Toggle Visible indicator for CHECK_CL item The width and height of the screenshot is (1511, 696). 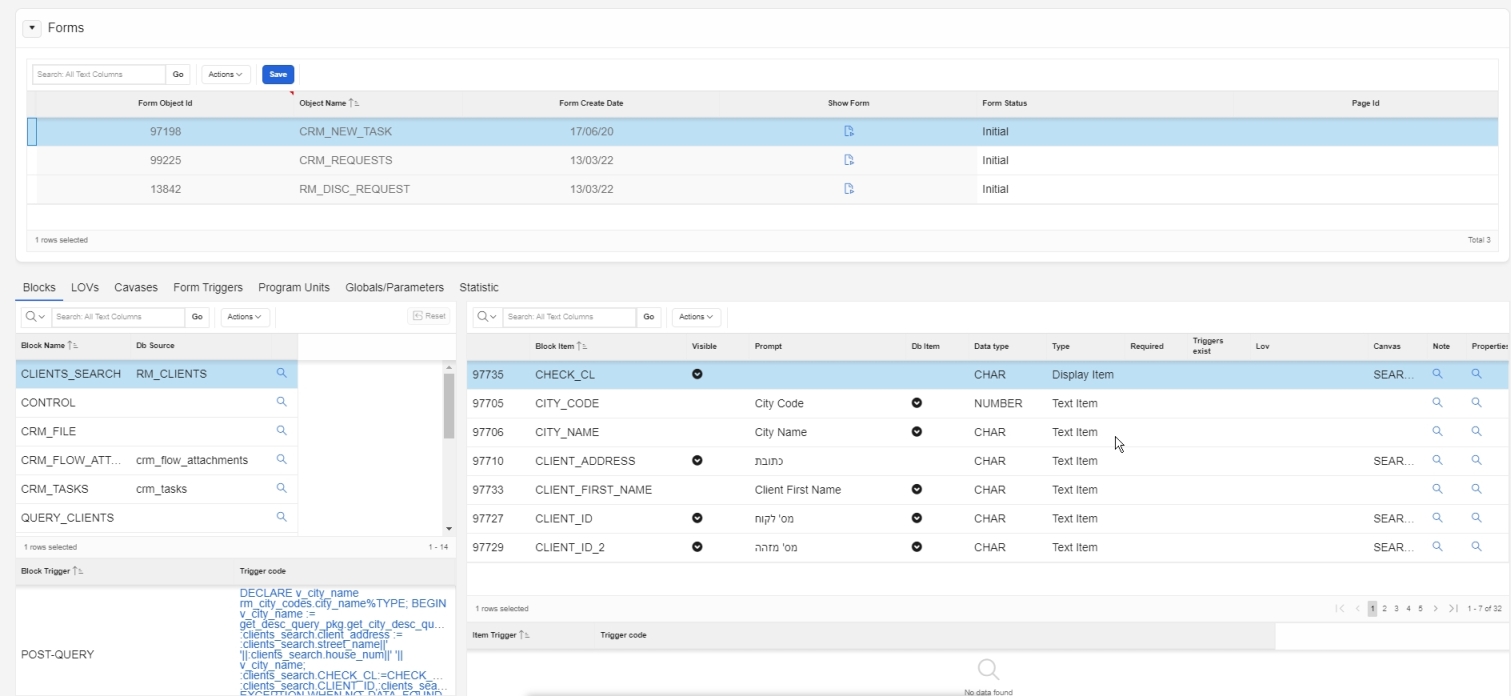pos(697,374)
